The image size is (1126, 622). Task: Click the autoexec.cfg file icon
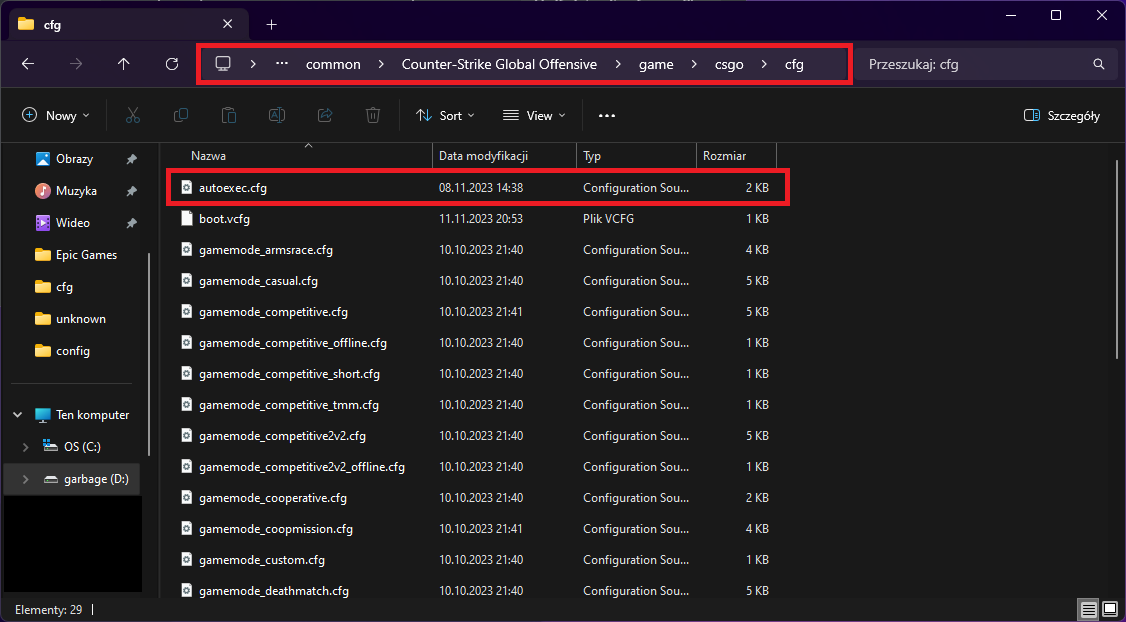point(187,187)
